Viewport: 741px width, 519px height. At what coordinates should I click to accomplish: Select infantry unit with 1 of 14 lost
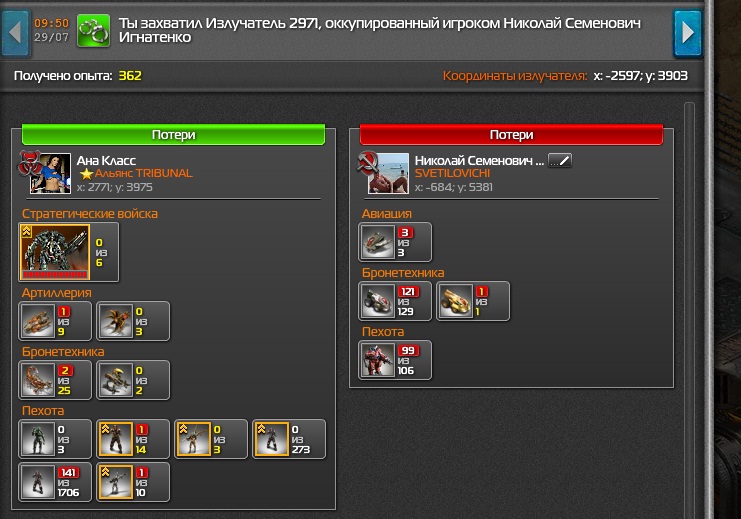tap(133, 439)
